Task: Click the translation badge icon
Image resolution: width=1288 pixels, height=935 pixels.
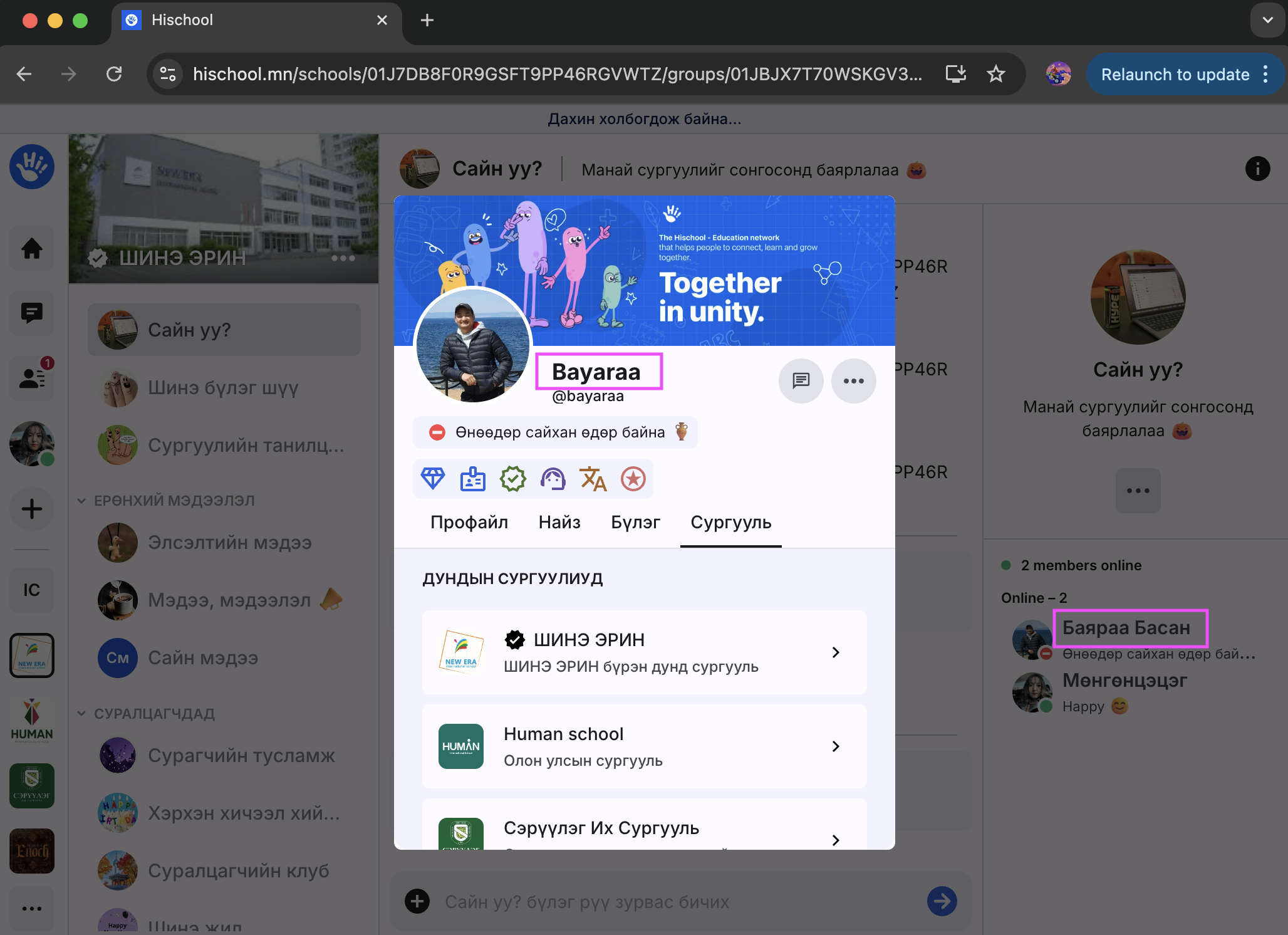Action: pos(593,479)
